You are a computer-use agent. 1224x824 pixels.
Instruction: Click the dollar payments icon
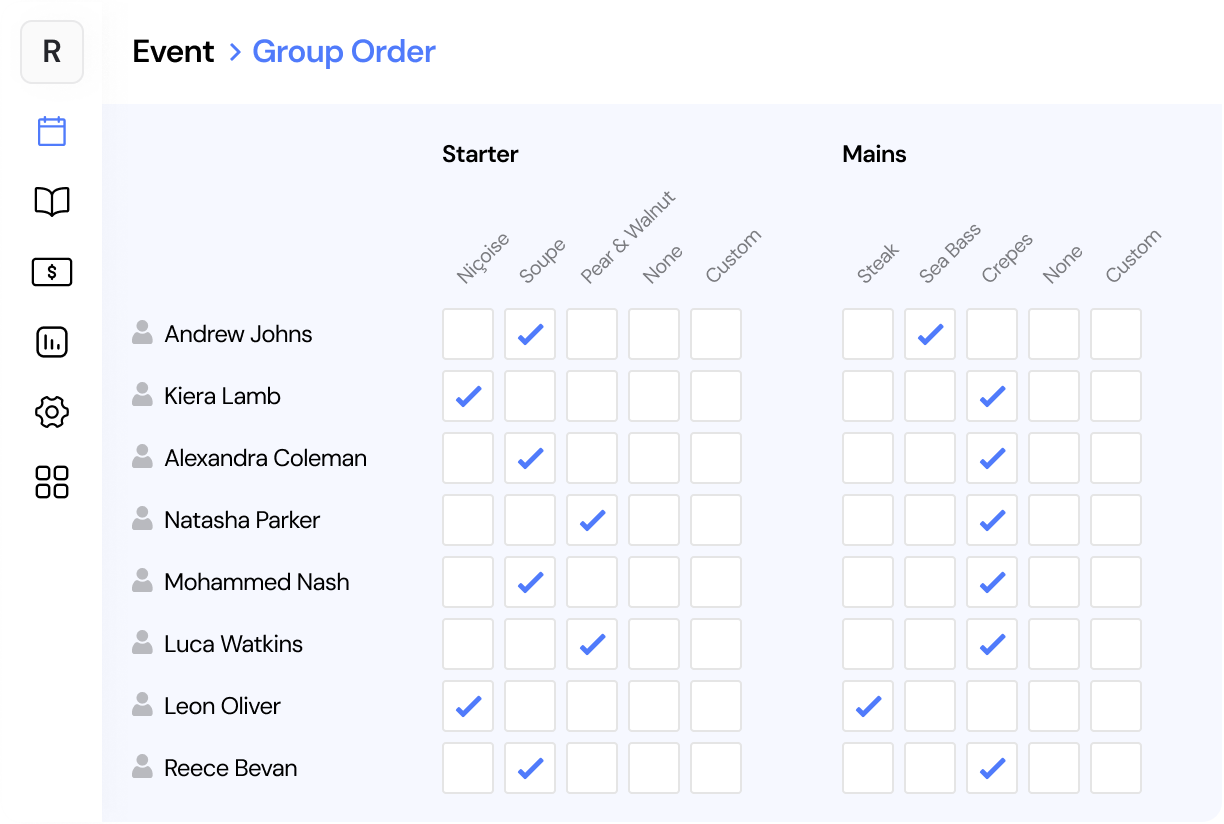[51, 271]
